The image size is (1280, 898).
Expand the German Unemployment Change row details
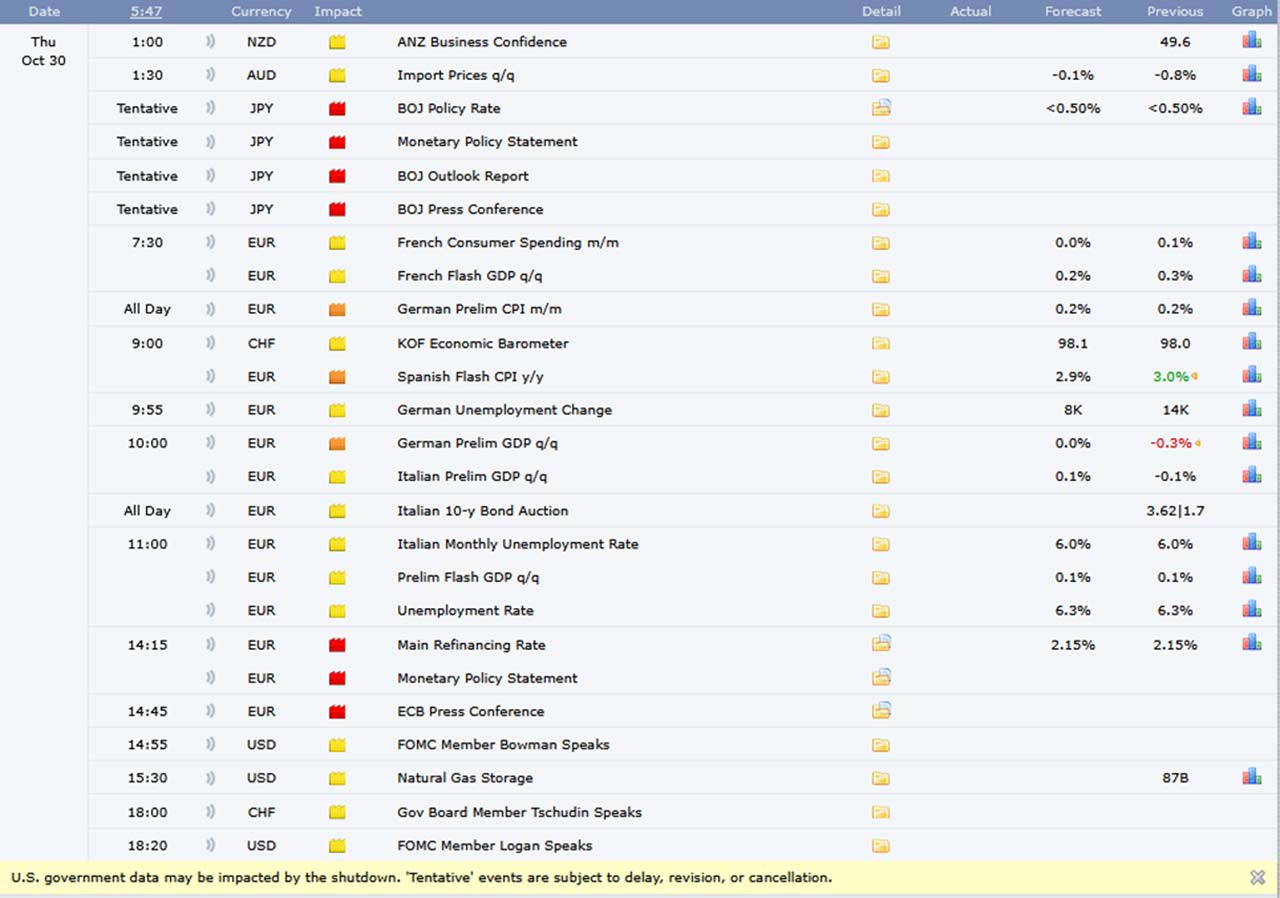(880, 410)
